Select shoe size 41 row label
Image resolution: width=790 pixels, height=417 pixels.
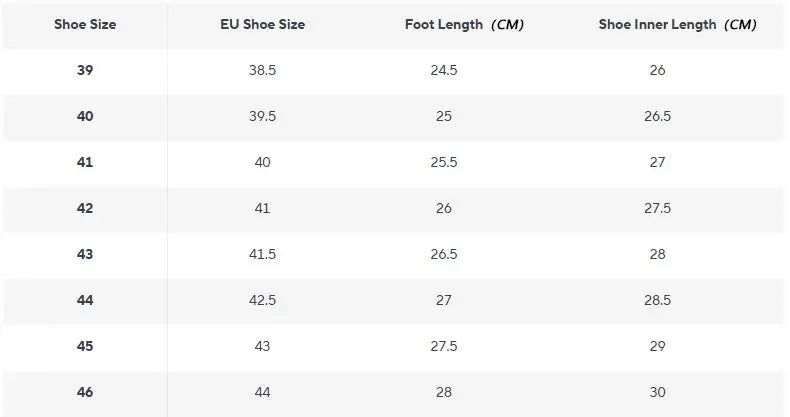click(x=85, y=162)
